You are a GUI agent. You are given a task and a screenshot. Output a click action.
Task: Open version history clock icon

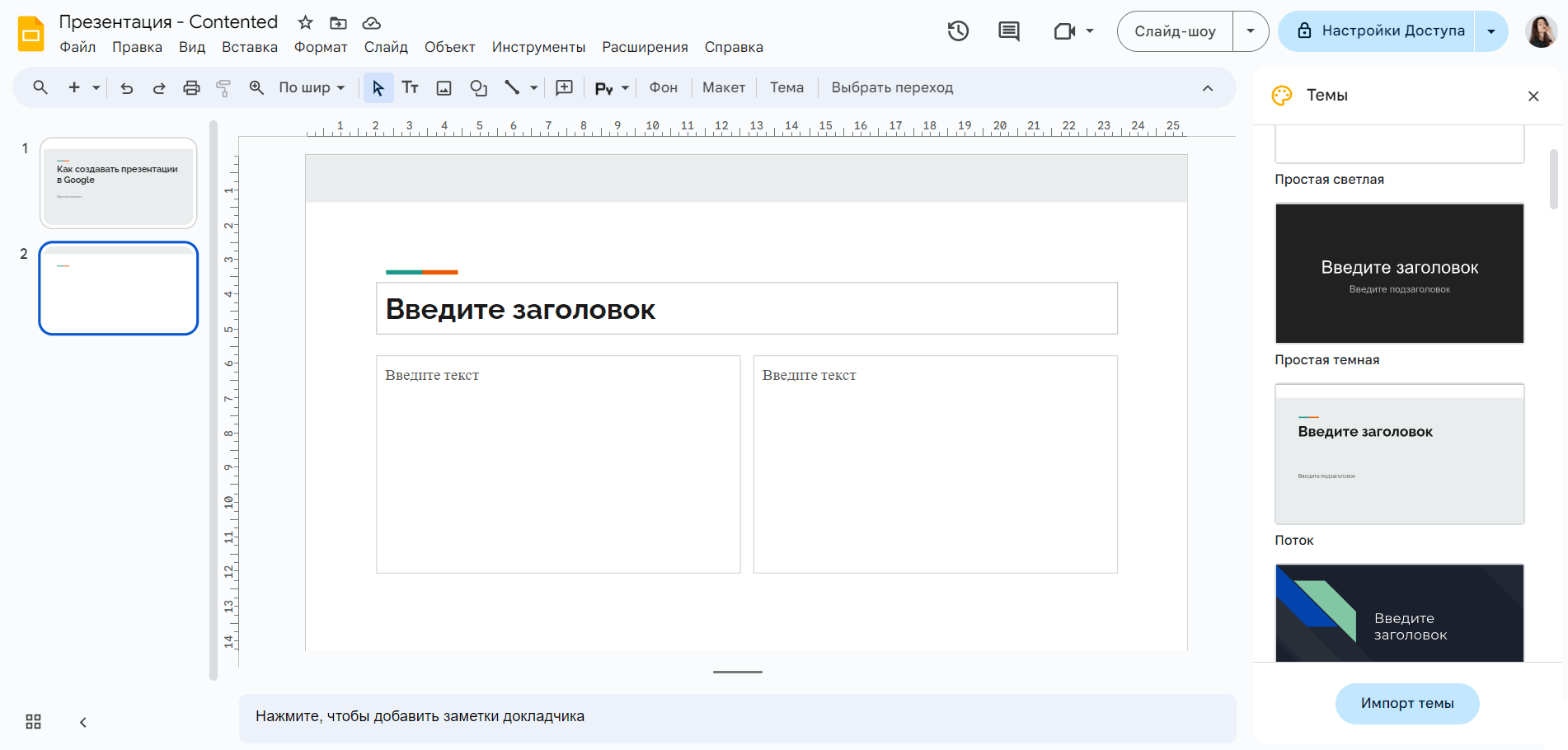click(958, 31)
